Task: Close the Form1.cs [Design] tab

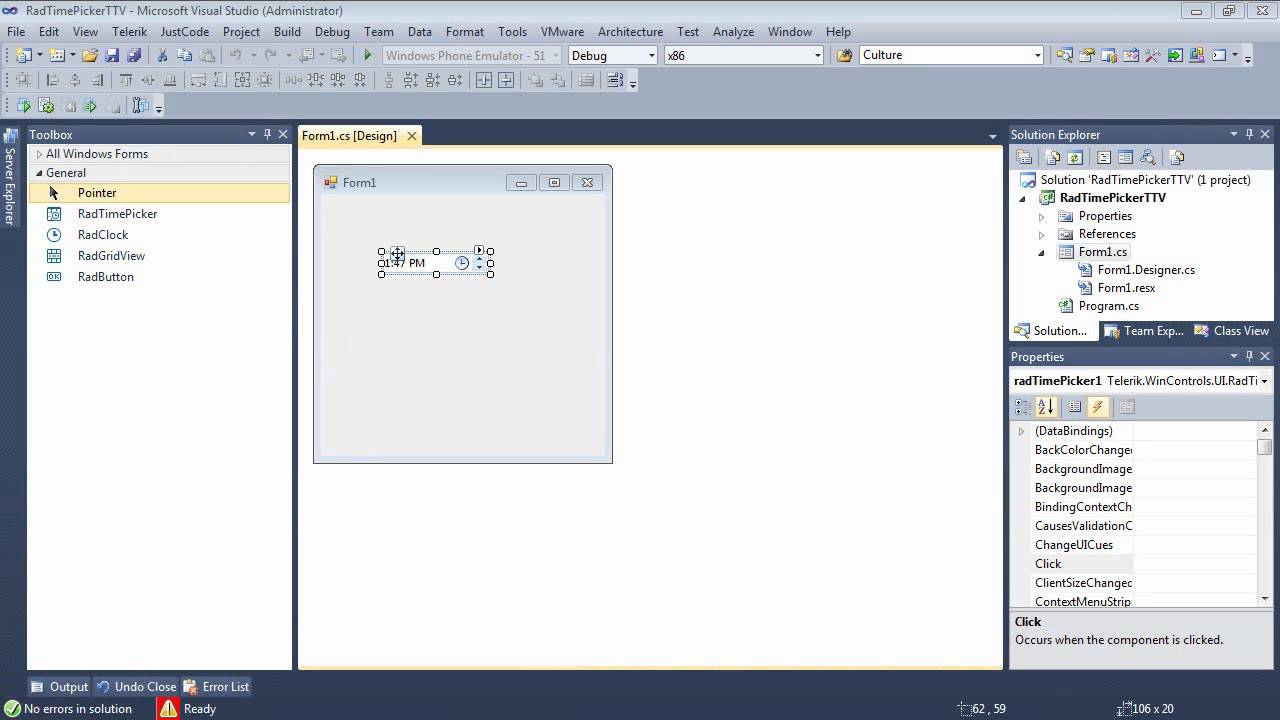Action: pos(411,136)
